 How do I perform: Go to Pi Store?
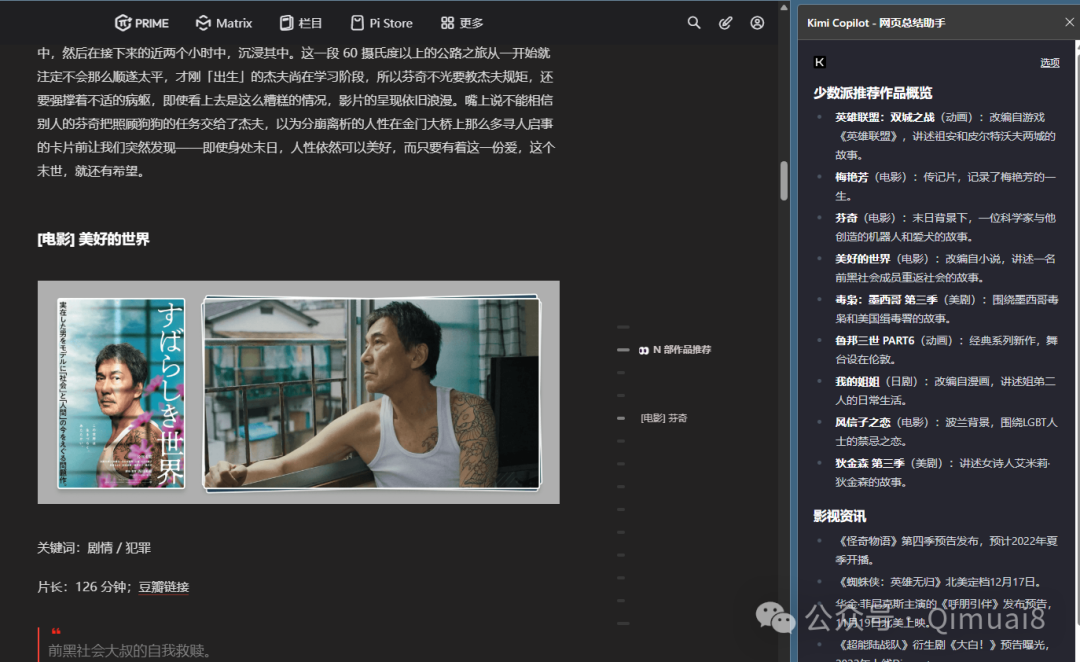click(382, 23)
